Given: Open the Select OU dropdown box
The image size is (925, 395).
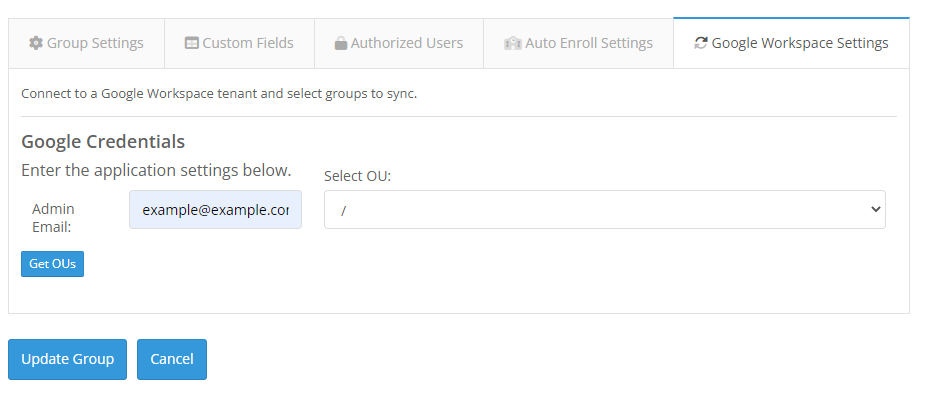Looking at the screenshot, I should 605,209.
